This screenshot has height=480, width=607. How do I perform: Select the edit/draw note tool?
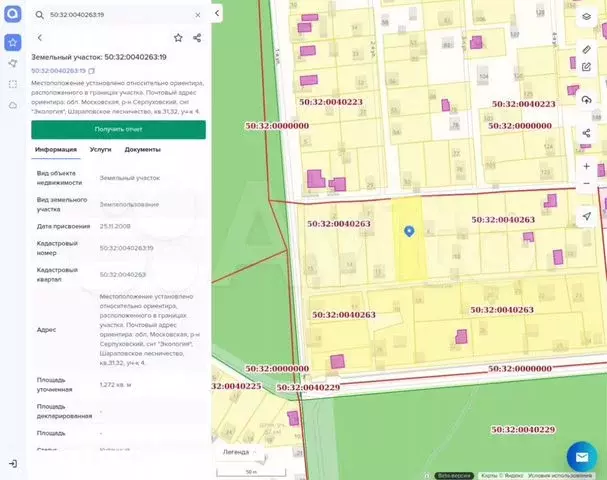coord(586,67)
